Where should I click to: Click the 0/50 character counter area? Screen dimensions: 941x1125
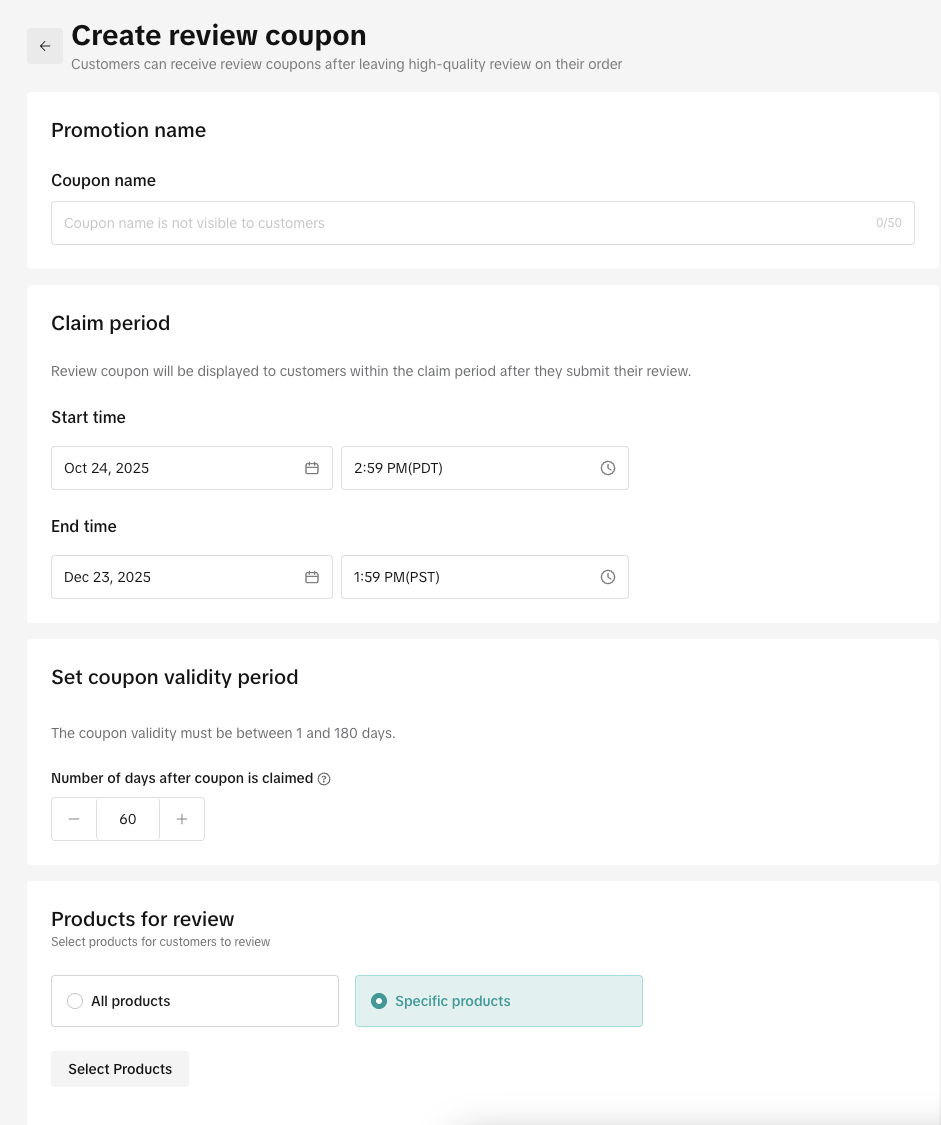click(x=888, y=223)
